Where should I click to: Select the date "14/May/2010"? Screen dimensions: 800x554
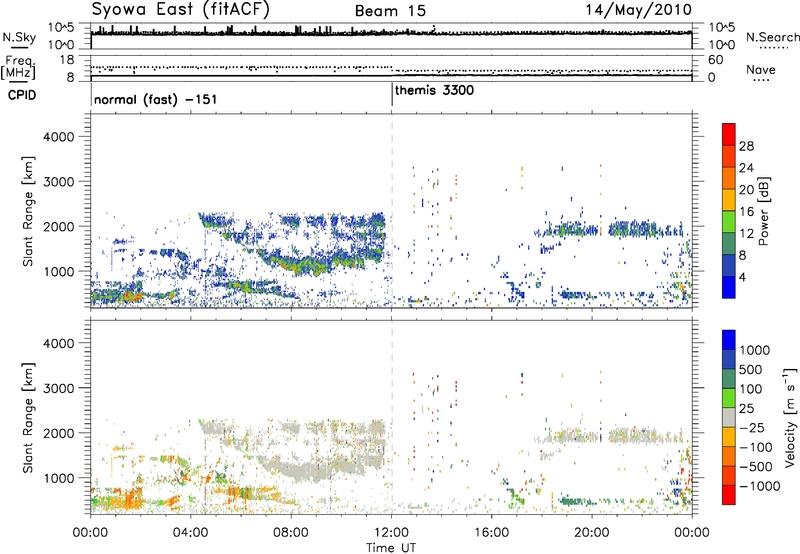638,10
